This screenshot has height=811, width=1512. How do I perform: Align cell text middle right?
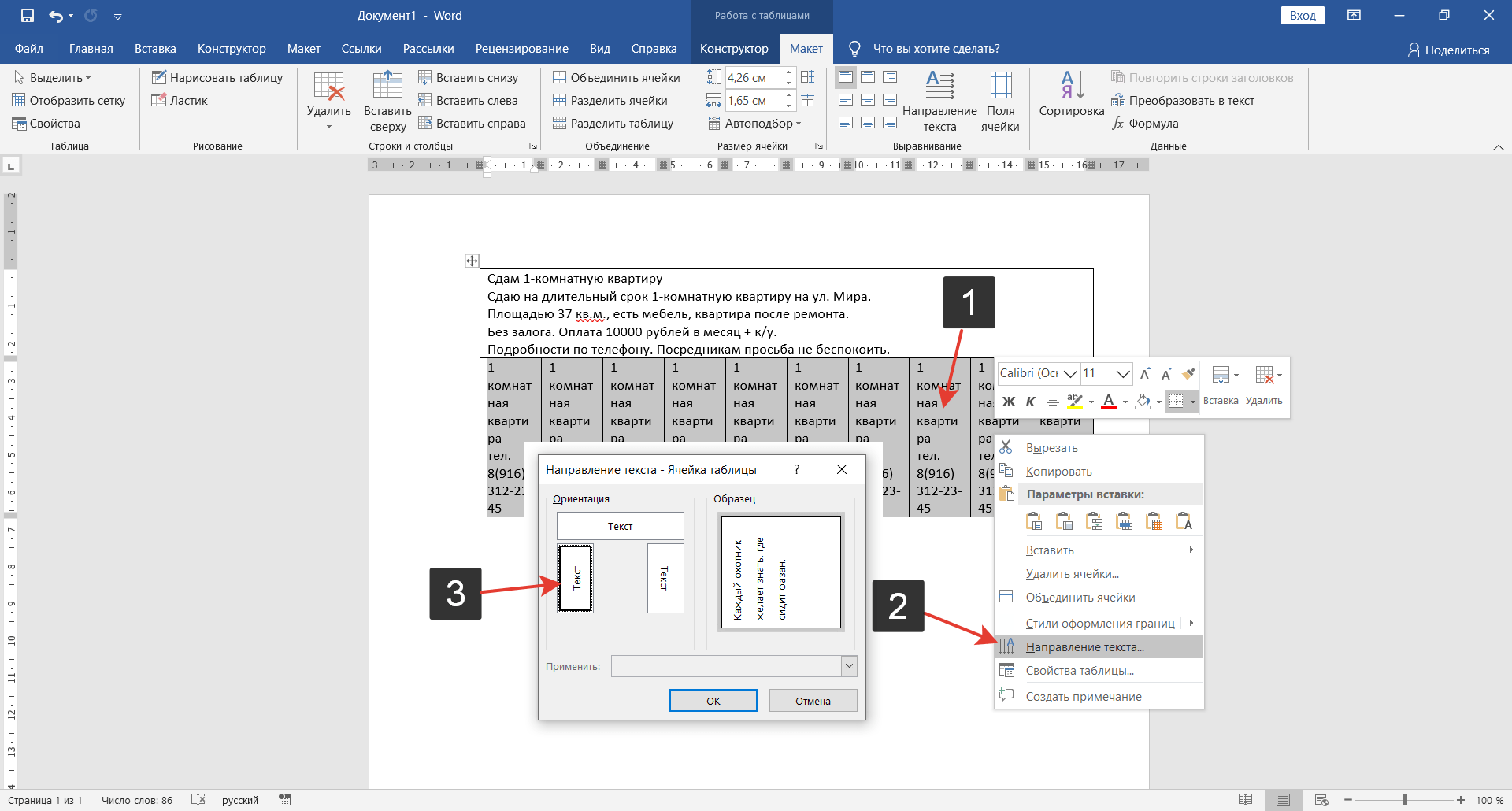coord(890,100)
